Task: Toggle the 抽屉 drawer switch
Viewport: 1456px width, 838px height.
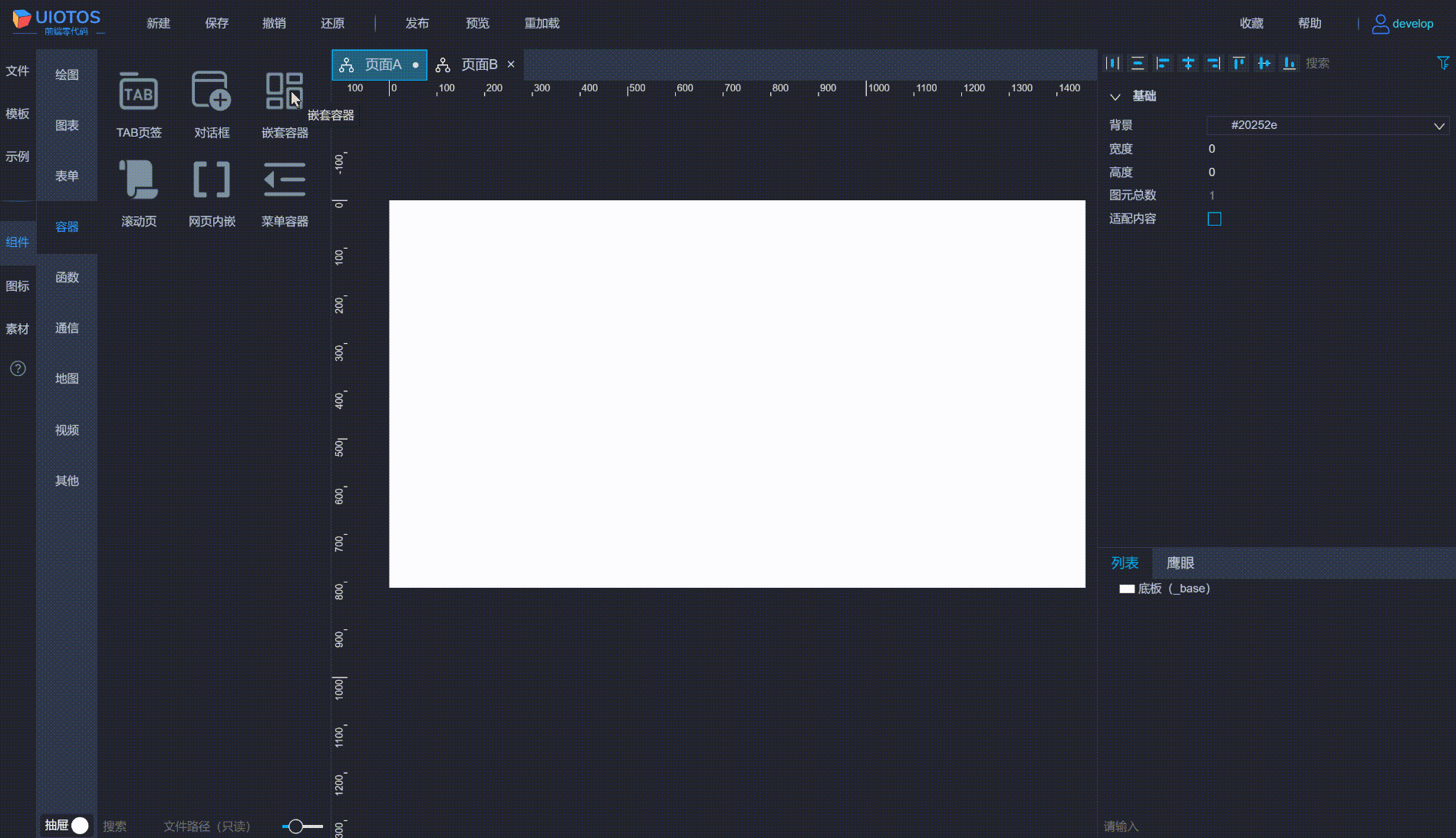Action: [x=67, y=826]
